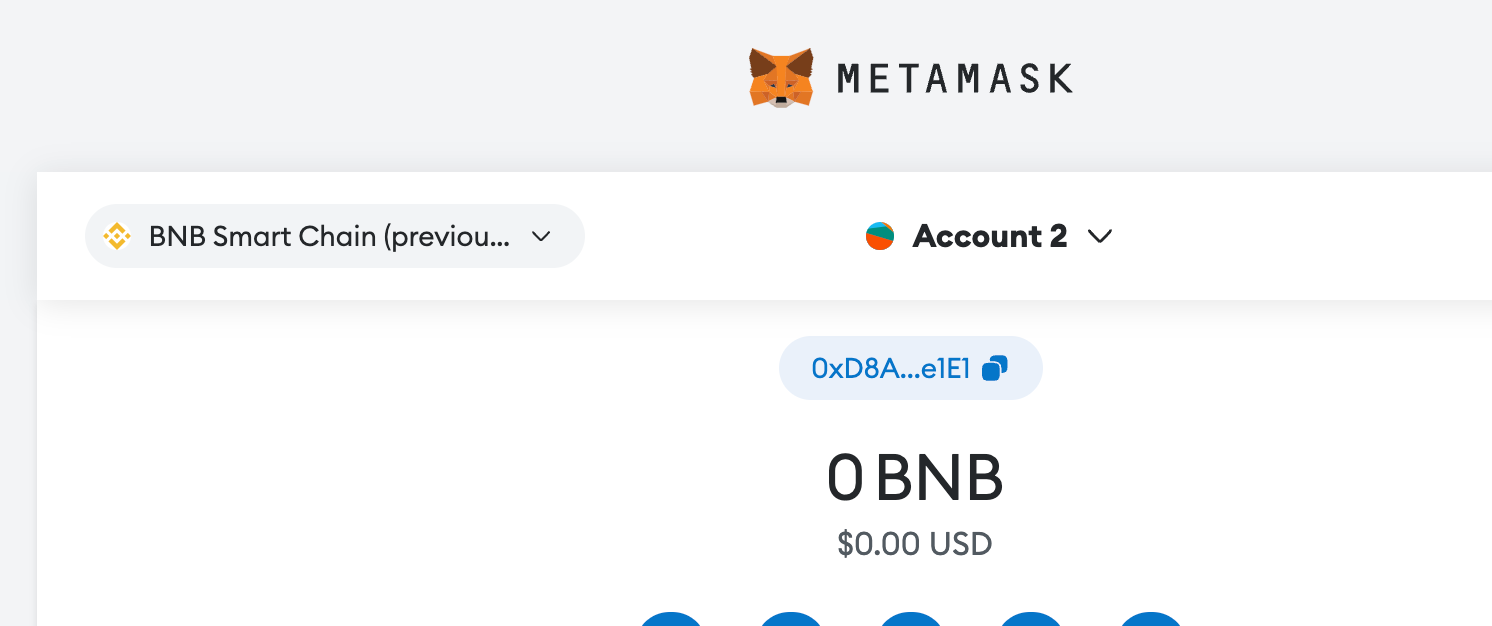Screen dimensions: 1492x626
Task: Select Account 2 in the header
Action: tap(989, 236)
